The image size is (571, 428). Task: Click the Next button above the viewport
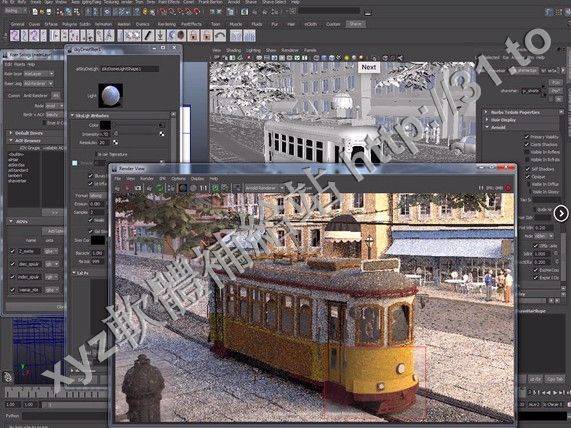point(369,67)
